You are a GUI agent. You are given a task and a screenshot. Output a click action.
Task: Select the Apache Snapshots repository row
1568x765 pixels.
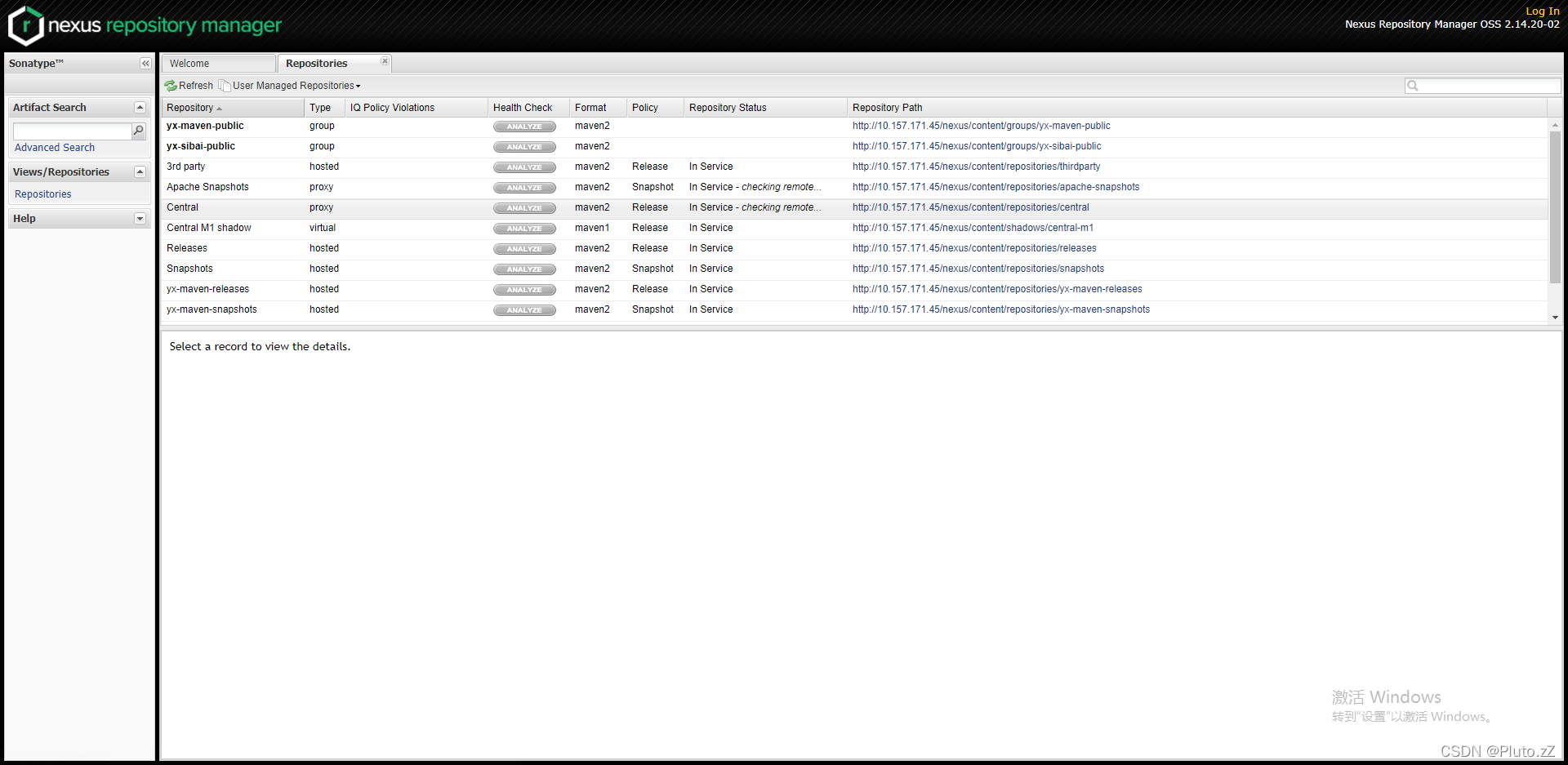(854, 188)
